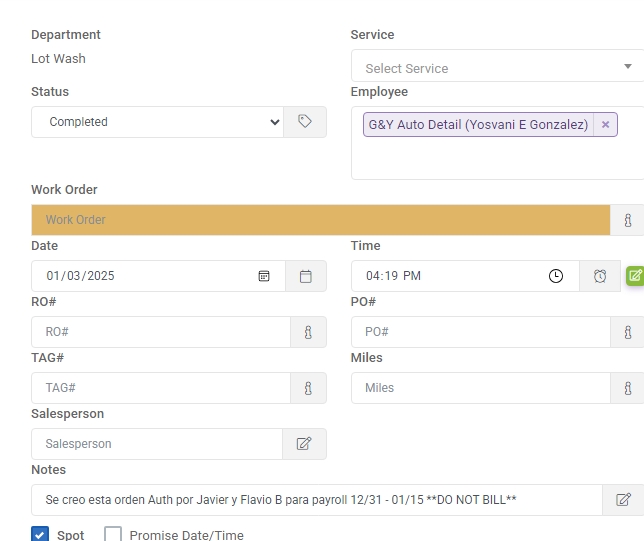Open the date picker inside the Date field
Image resolution: width=644 pixels, height=541 pixels.
point(264,276)
